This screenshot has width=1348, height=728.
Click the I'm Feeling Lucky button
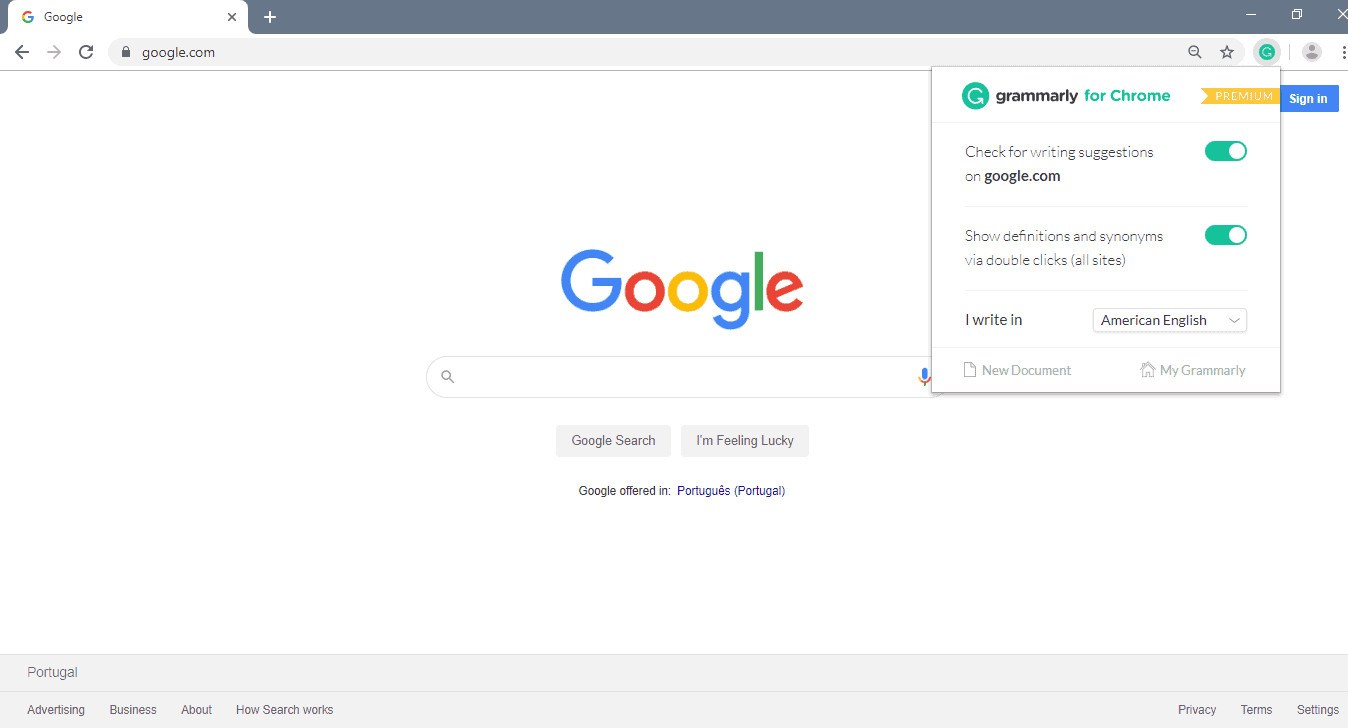[744, 440]
